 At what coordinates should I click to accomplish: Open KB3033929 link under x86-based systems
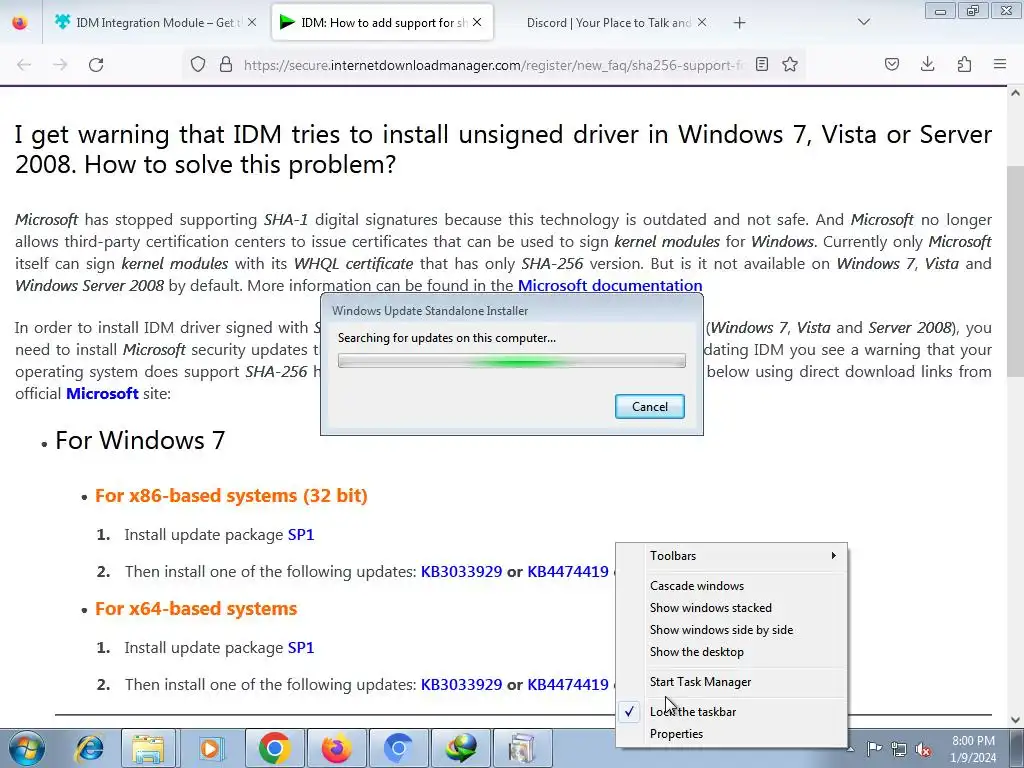pyautogui.click(x=461, y=572)
